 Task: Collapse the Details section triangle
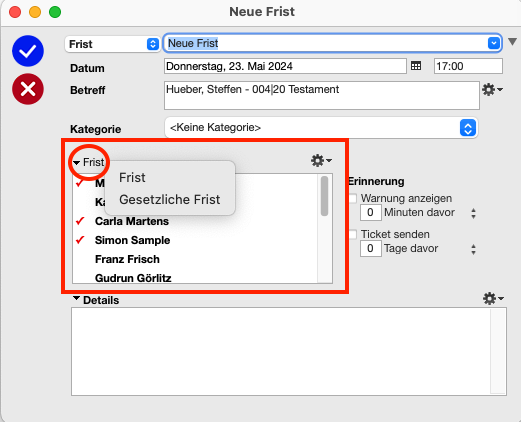point(76,298)
